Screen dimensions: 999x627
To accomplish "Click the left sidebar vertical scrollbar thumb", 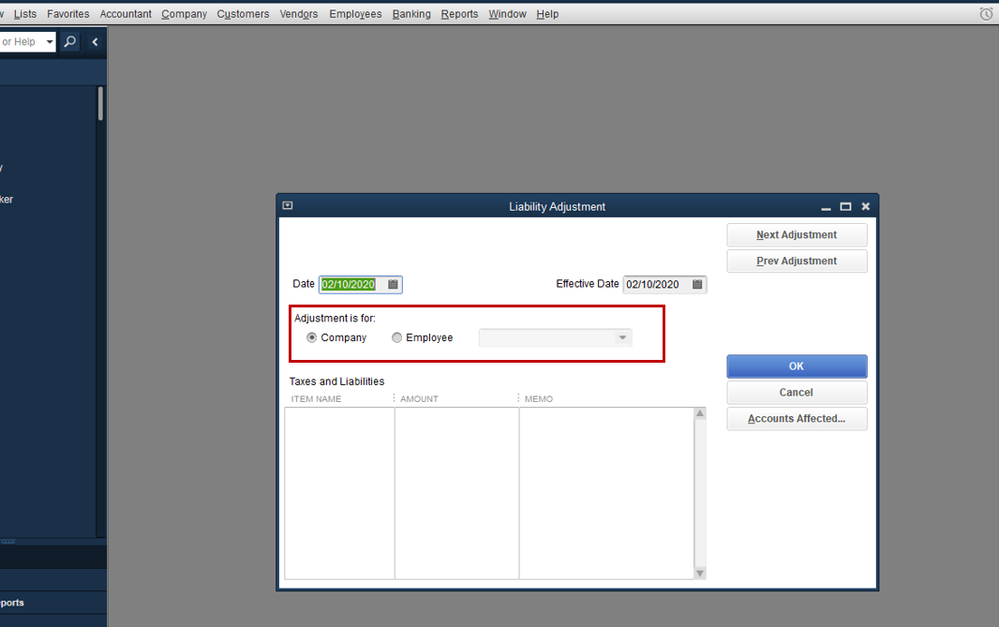I will 100,104.
